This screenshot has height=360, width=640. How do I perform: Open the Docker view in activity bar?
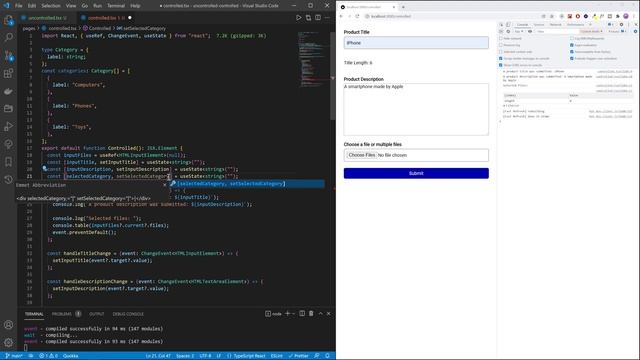(8, 91)
